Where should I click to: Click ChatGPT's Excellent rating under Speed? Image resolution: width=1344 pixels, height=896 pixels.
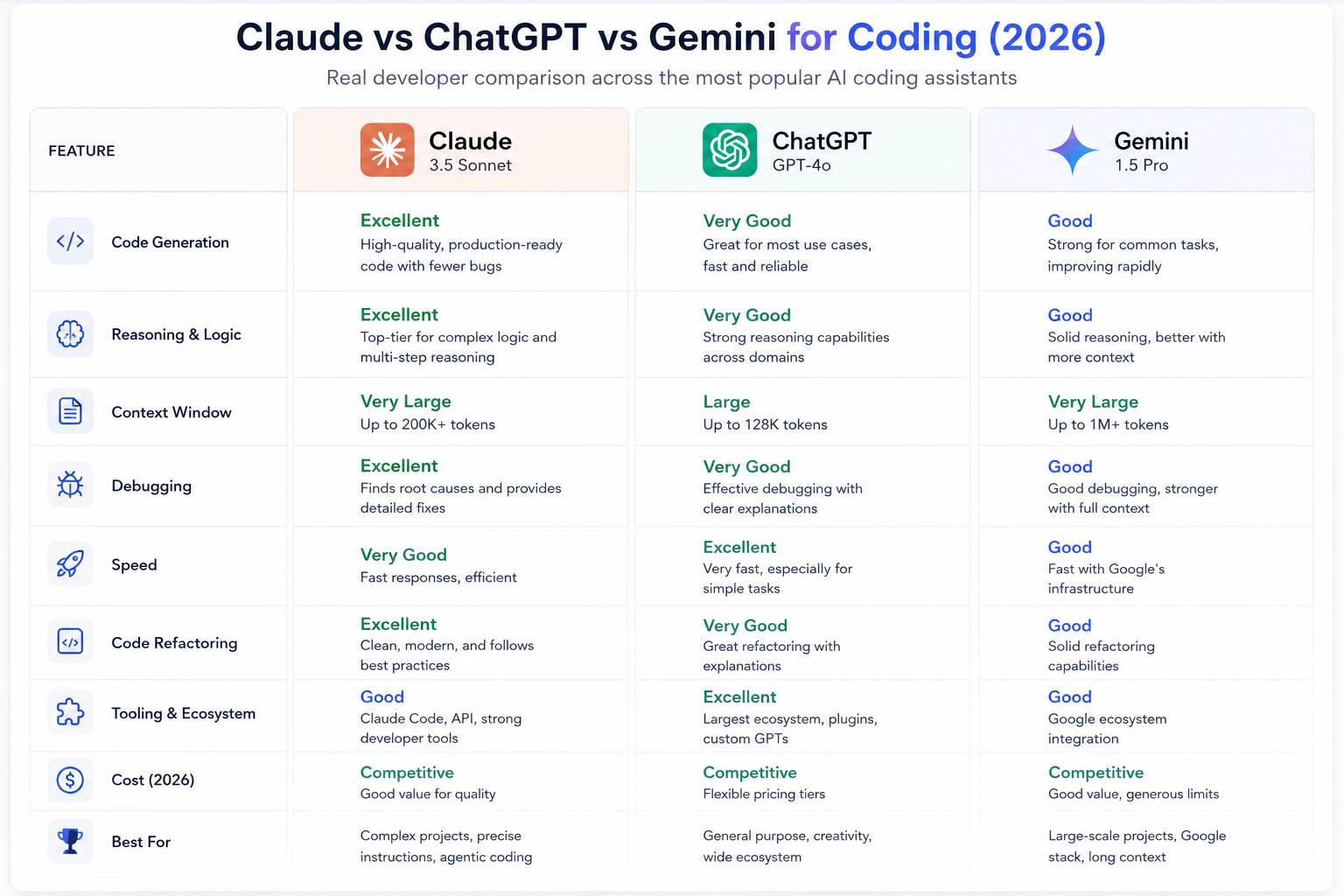(739, 547)
